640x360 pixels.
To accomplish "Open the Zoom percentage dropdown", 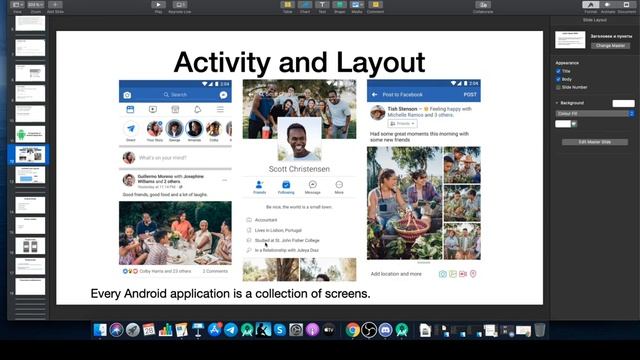I will (36, 5).
